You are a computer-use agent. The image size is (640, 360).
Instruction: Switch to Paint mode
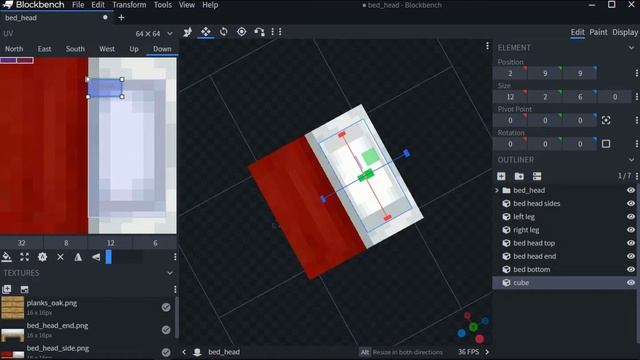pyautogui.click(x=598, y=32)
